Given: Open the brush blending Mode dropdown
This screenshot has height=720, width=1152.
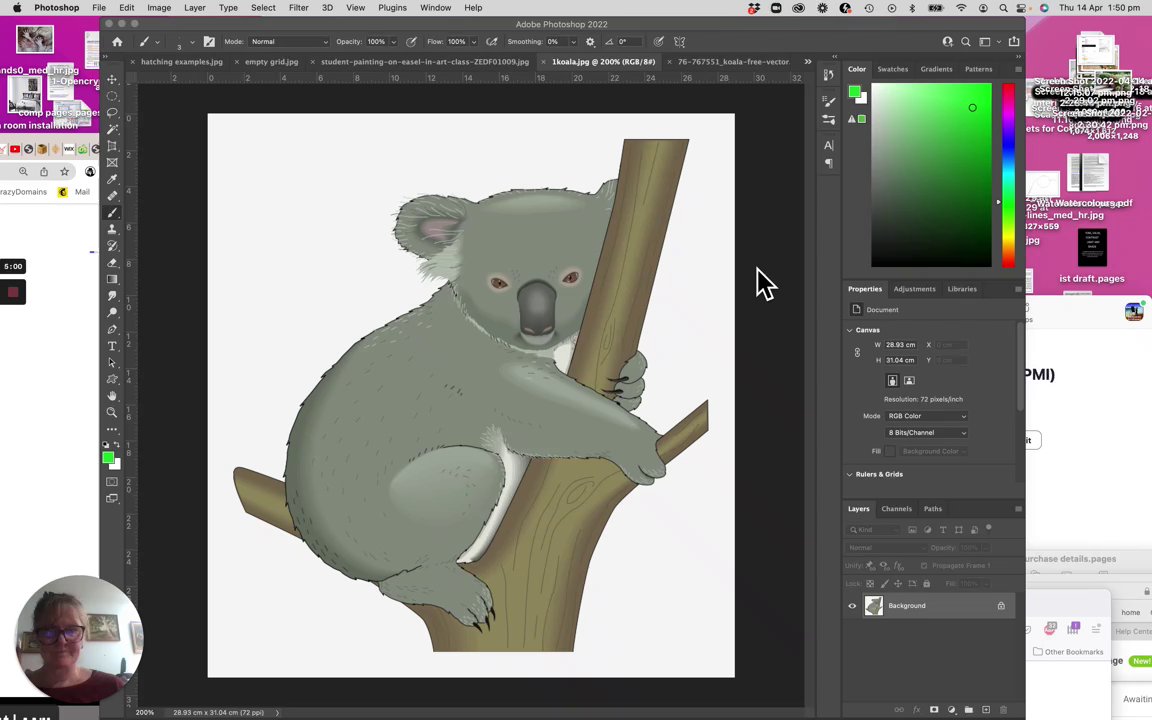Looking at the screenshot, I should [x=290, y=42].
